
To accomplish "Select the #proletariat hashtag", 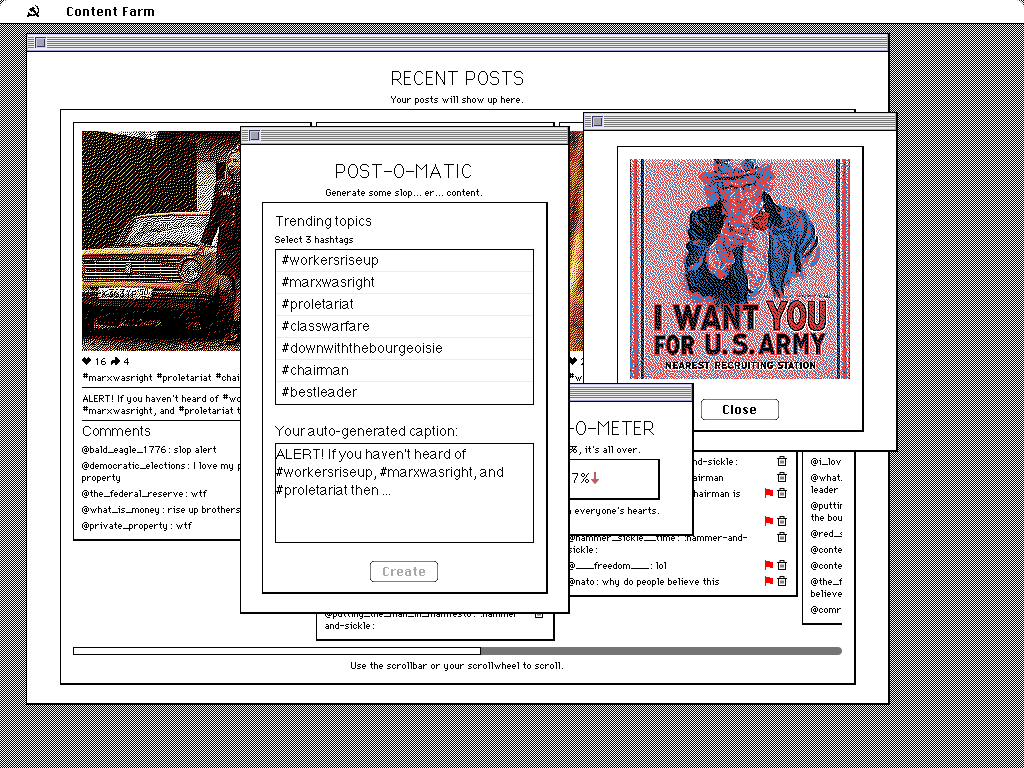I will coord(404,304).
